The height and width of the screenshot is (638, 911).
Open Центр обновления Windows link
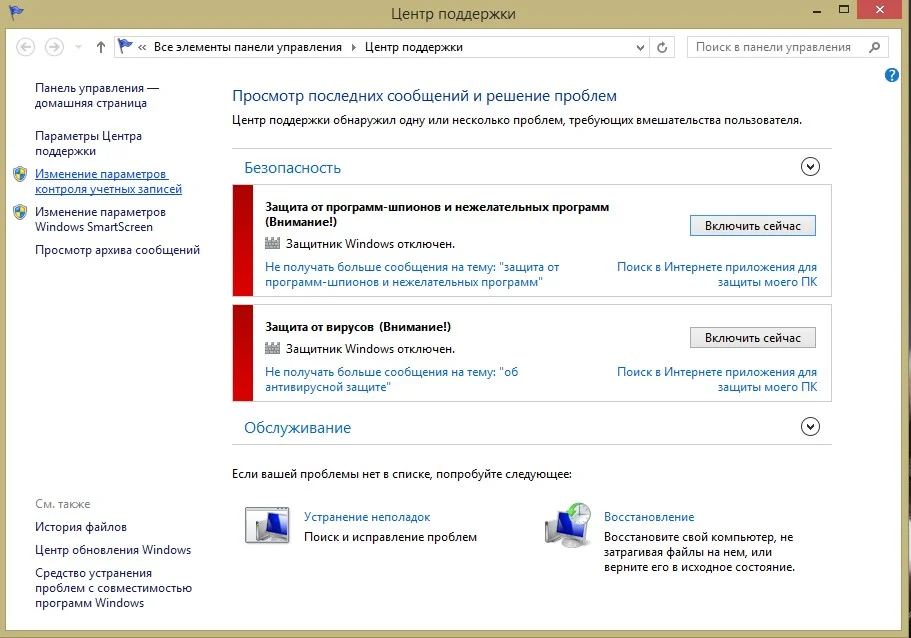[113, 550]
